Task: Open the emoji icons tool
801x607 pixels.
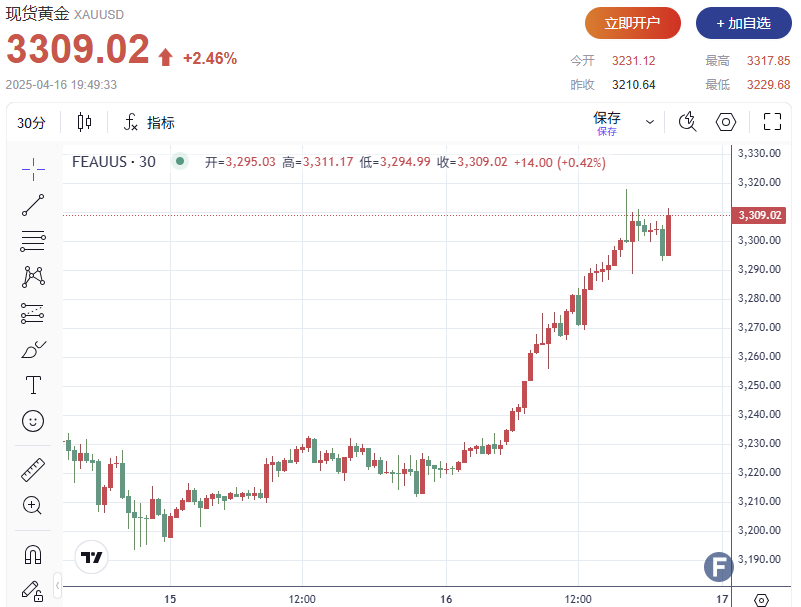Action: coord(33,421)
